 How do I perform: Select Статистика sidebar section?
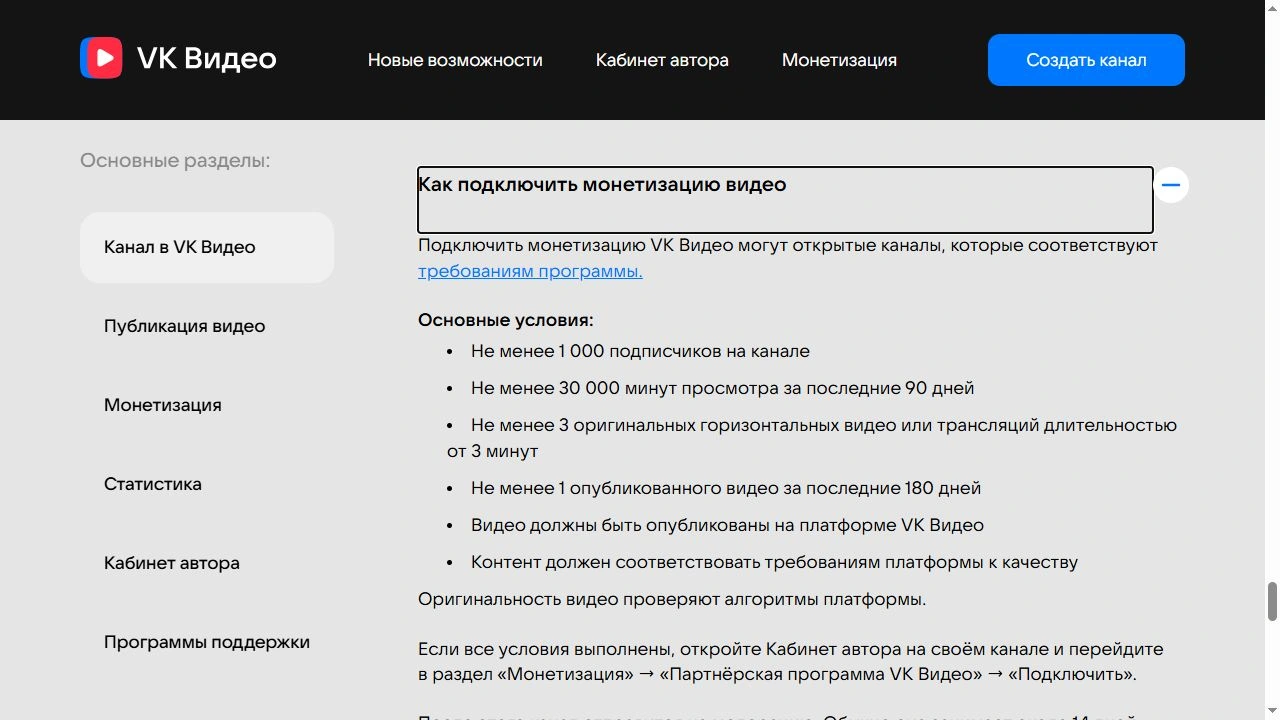point(153,484)
